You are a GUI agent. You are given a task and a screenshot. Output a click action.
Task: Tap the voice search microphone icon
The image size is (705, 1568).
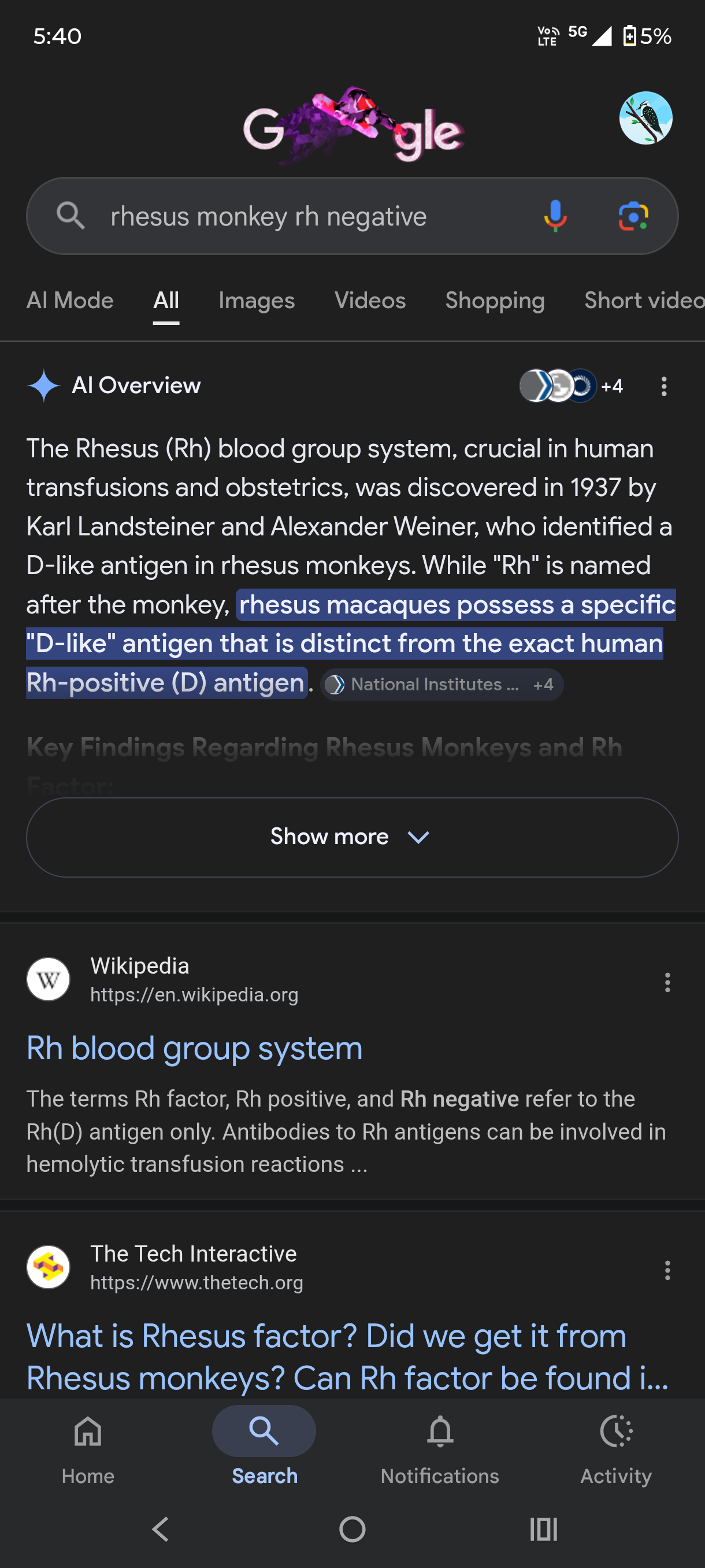click(555, 216)
